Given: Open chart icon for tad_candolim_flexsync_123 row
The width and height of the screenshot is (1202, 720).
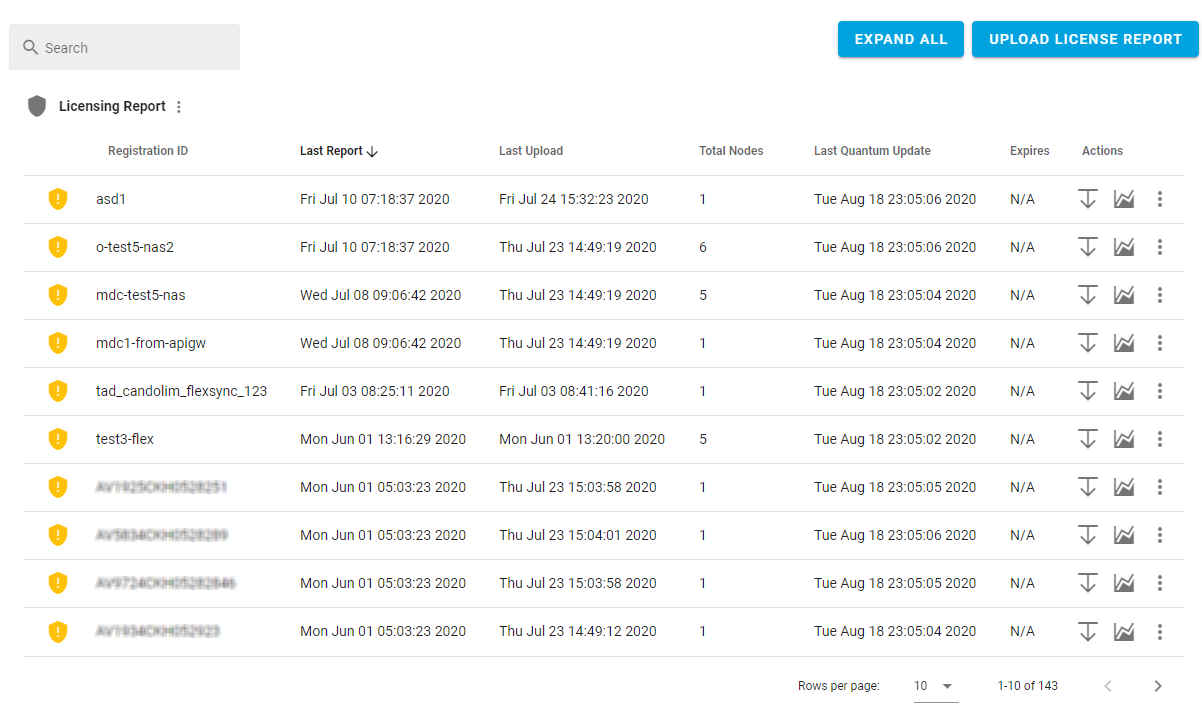Looking at the screenshot, I should click(x=1124, y=391).
